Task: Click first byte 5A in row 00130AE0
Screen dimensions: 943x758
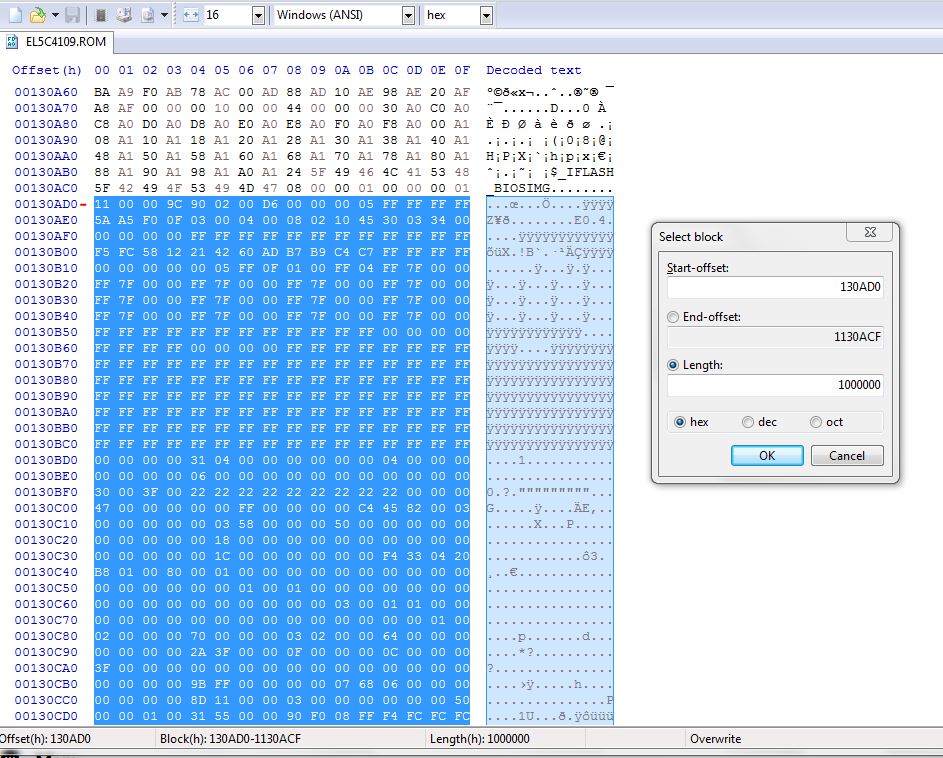Action: pos(102,220)
